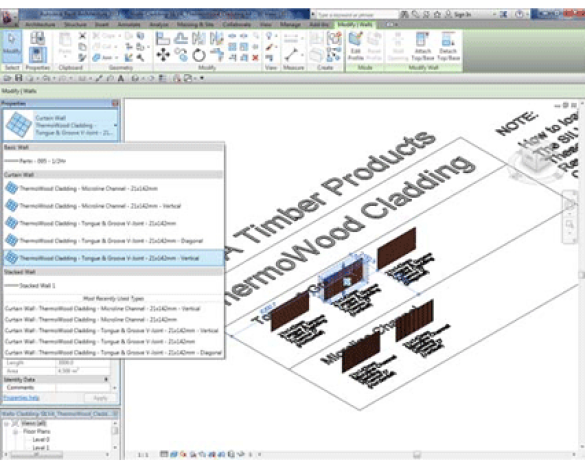Click the Trim/Extend to corner tool
Image resolution: width=585 pixels, height=471 pixels.
[x=216, y=55]
